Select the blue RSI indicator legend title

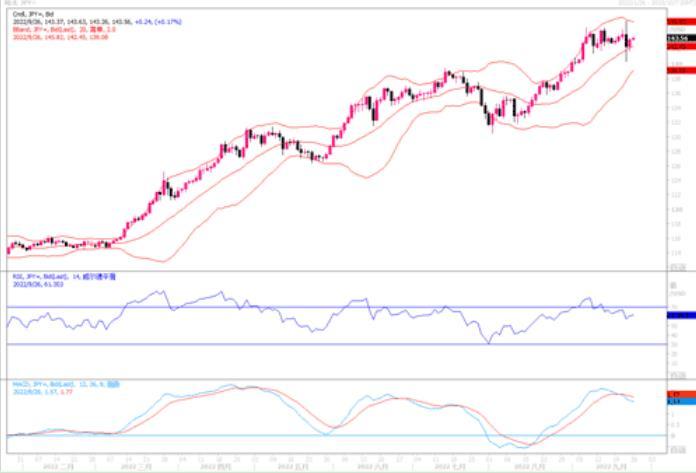(x=64, y=276)
